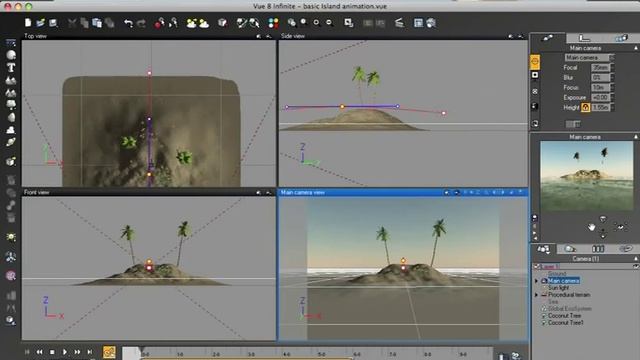640x360 pixels.
Task: Click the Exposure value stepper
Action: [612, 98]
